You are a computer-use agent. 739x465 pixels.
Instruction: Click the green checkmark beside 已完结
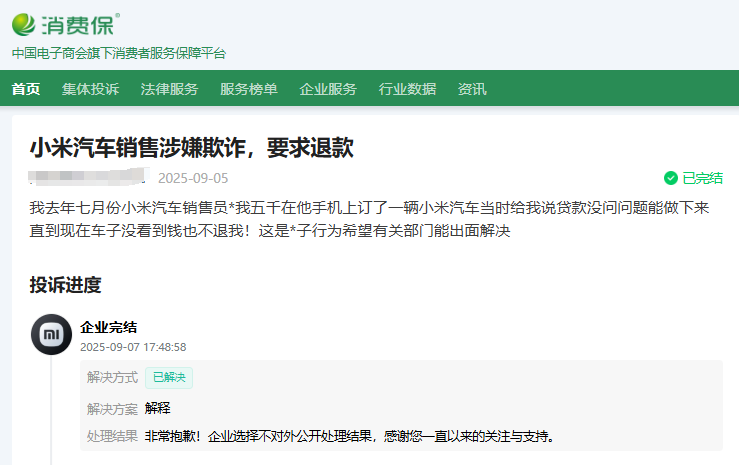point(671,178)
